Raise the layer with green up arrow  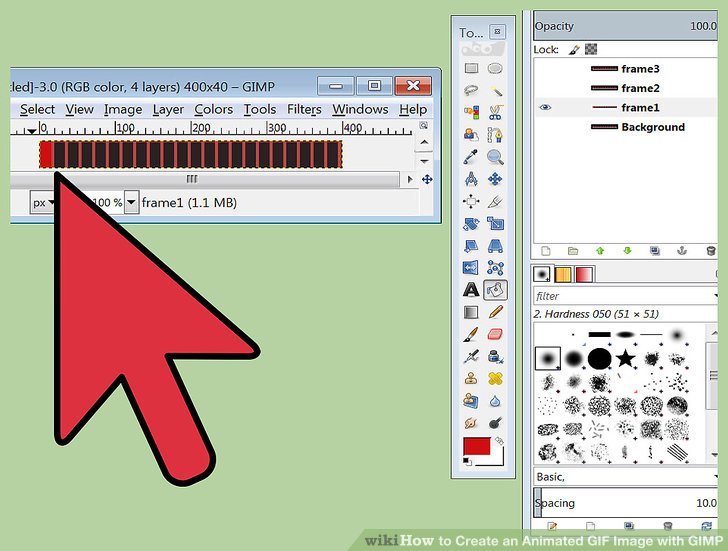(x=600, y=251)
